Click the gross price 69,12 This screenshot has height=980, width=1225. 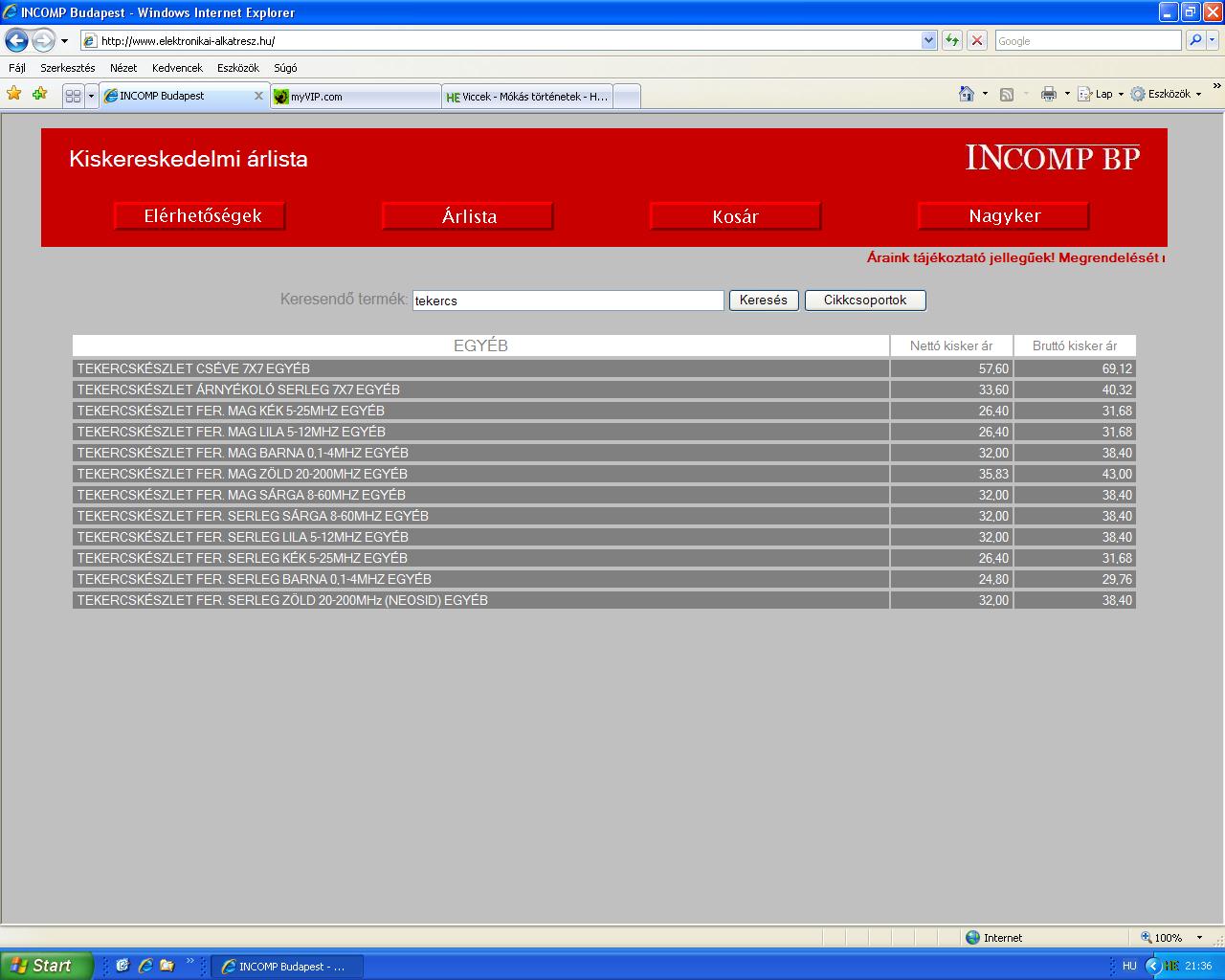(x=1117, y=368)
